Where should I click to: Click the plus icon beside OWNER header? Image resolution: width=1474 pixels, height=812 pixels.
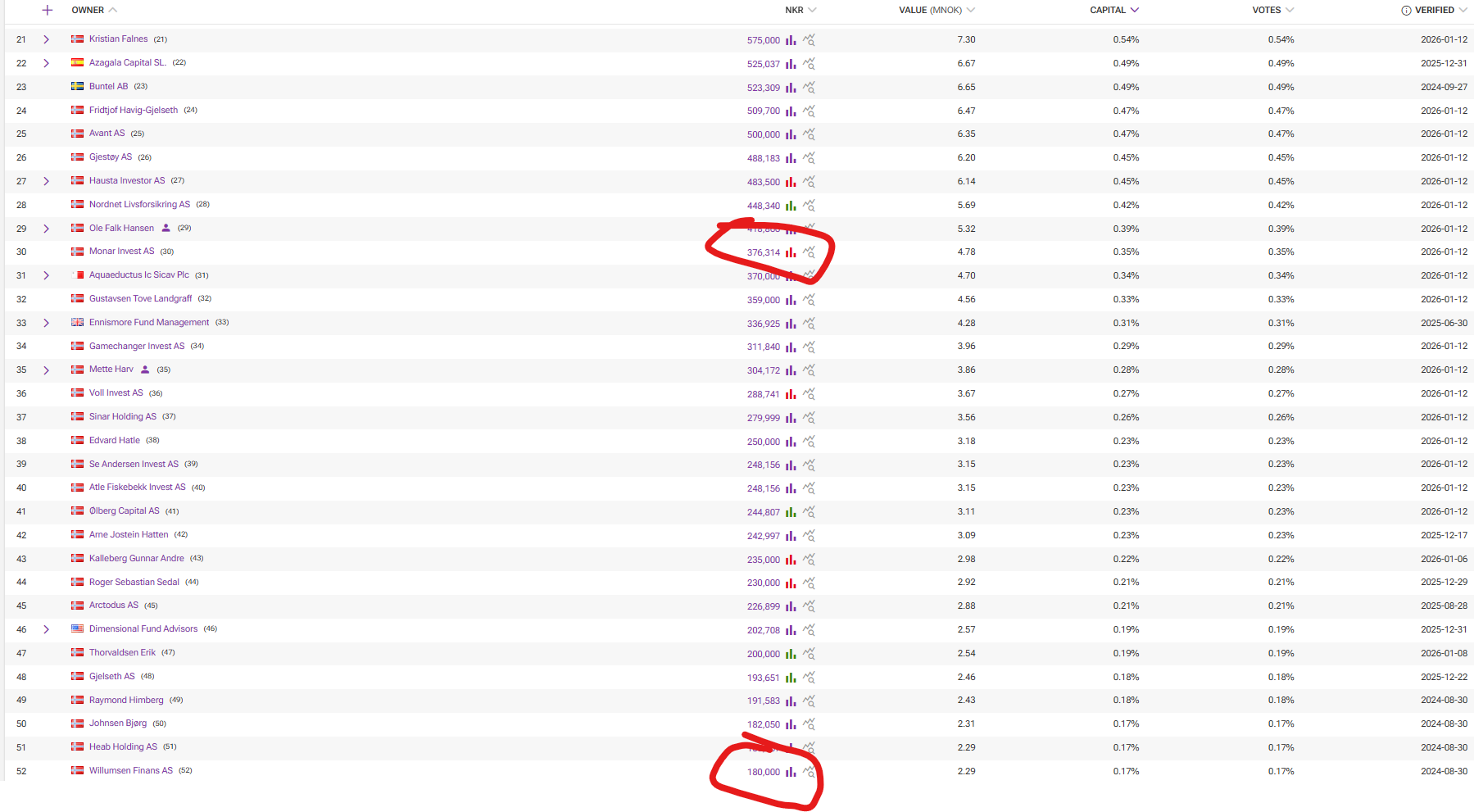[x=48, y=10]
